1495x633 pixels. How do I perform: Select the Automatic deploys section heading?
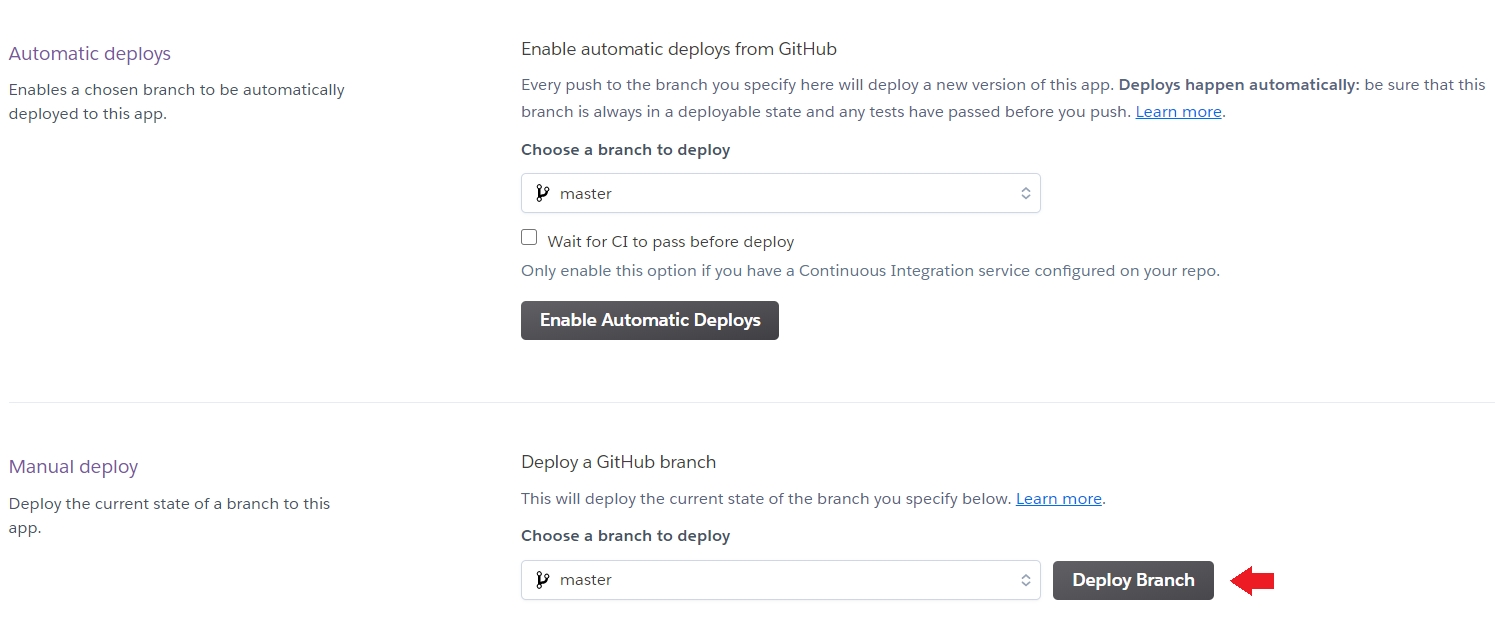(x=90, y=54)
